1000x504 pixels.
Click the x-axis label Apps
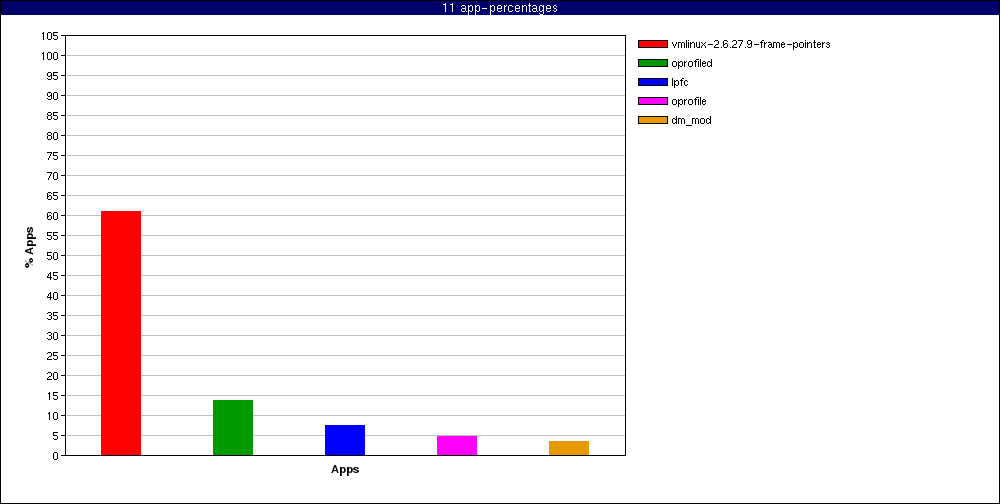tap(345, 470)
